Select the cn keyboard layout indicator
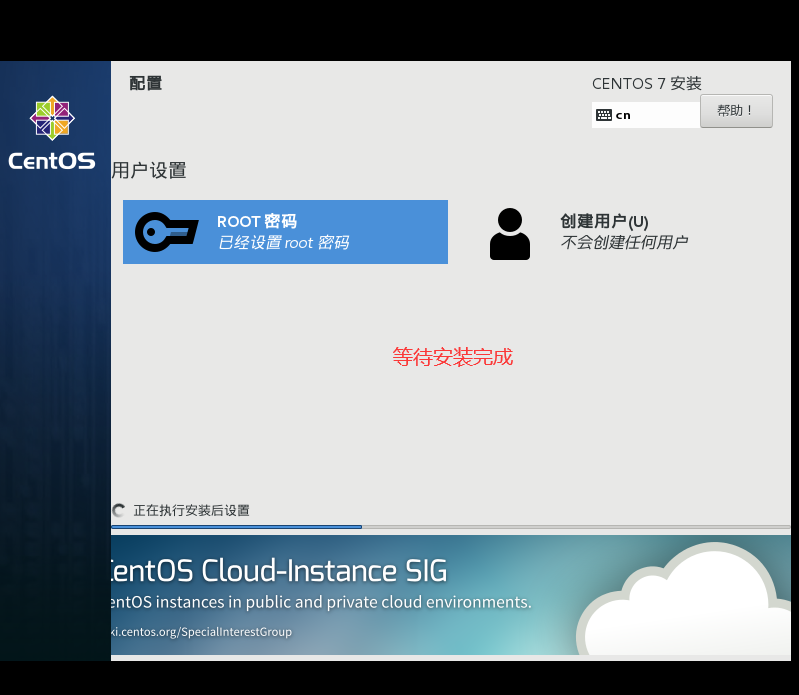 (646, 115)
